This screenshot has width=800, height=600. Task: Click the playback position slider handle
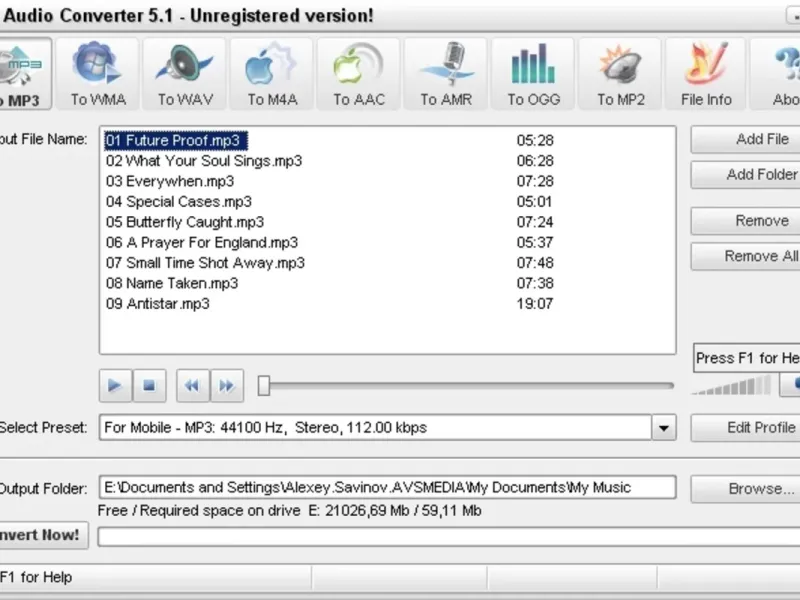pyautogui.click(x=264, y=386)
